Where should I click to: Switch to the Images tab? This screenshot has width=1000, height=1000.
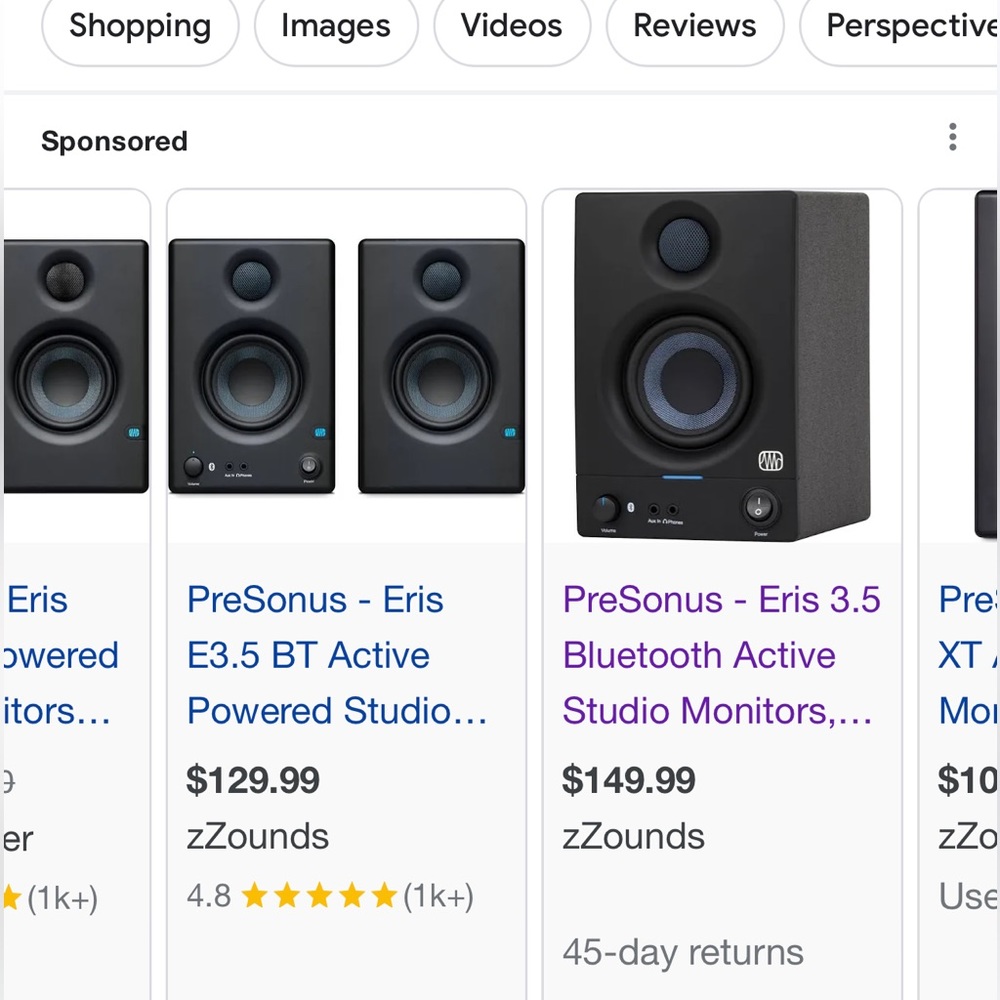click(x=335, y=27)
